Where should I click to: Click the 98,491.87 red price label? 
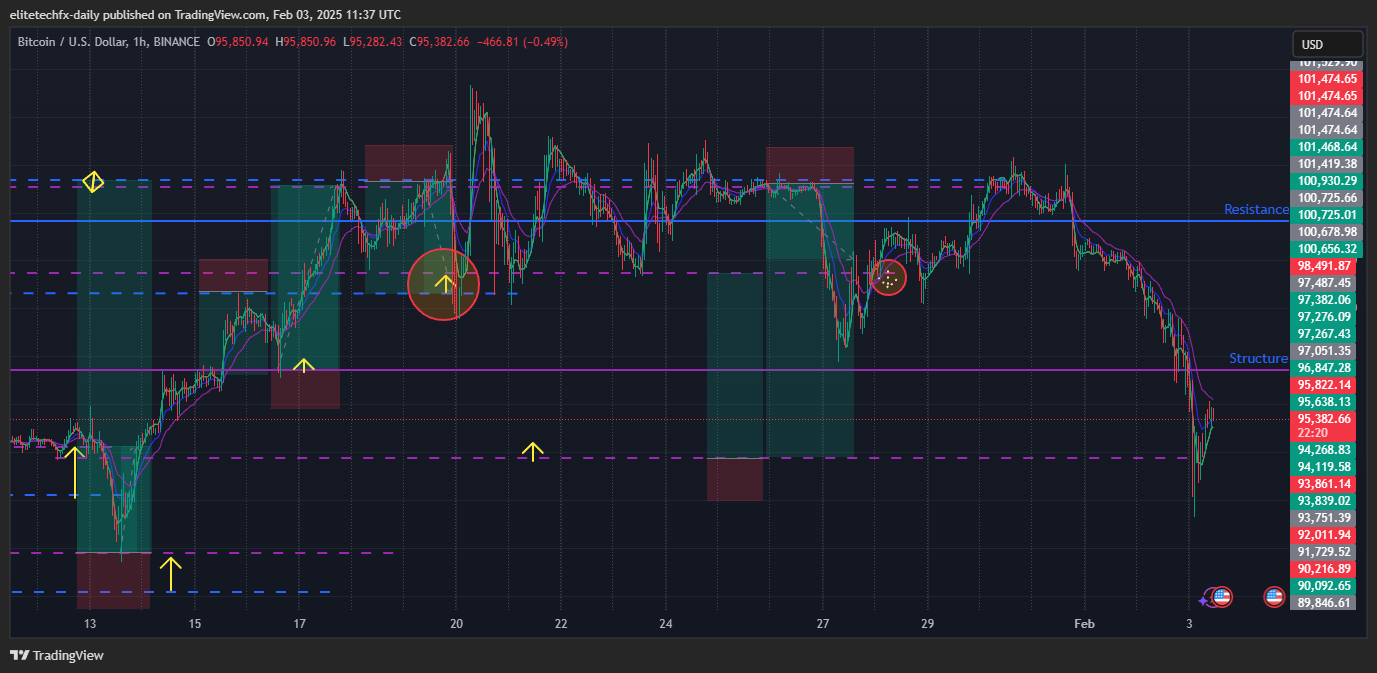click(1325, 265)
